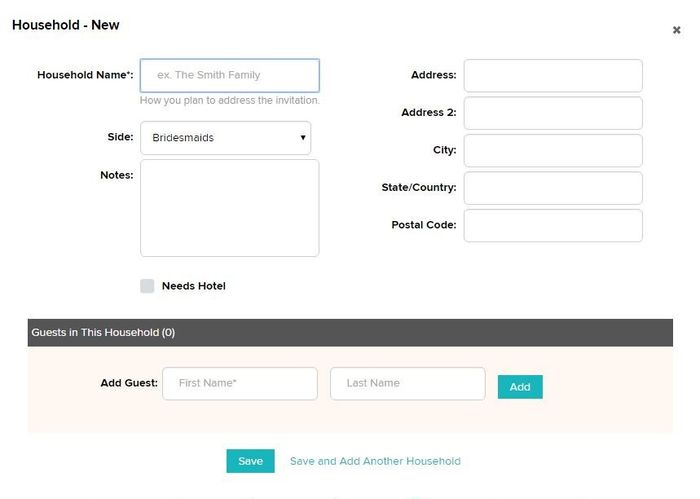Click the State/Country text field
Image resolution: width=700 pixels, height=499 pixels.
click(553, 188)
